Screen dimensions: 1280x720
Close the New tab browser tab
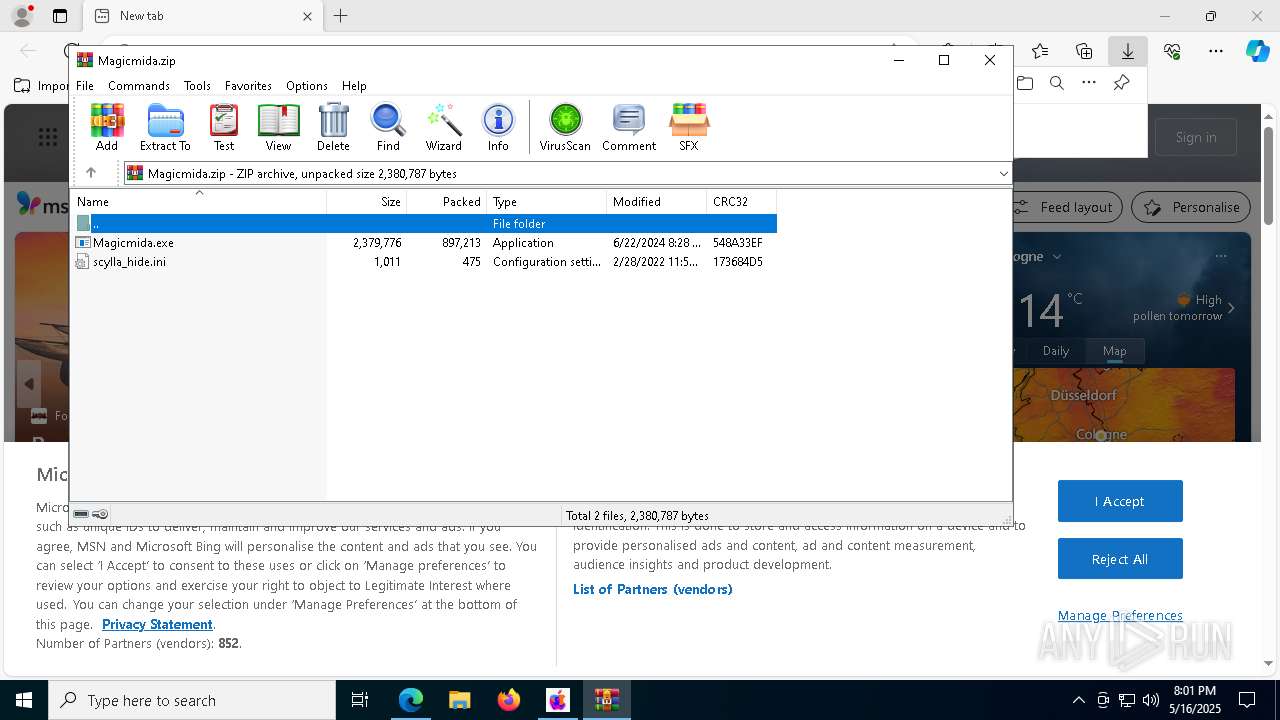pyautogui.click(x=307, y=16)
